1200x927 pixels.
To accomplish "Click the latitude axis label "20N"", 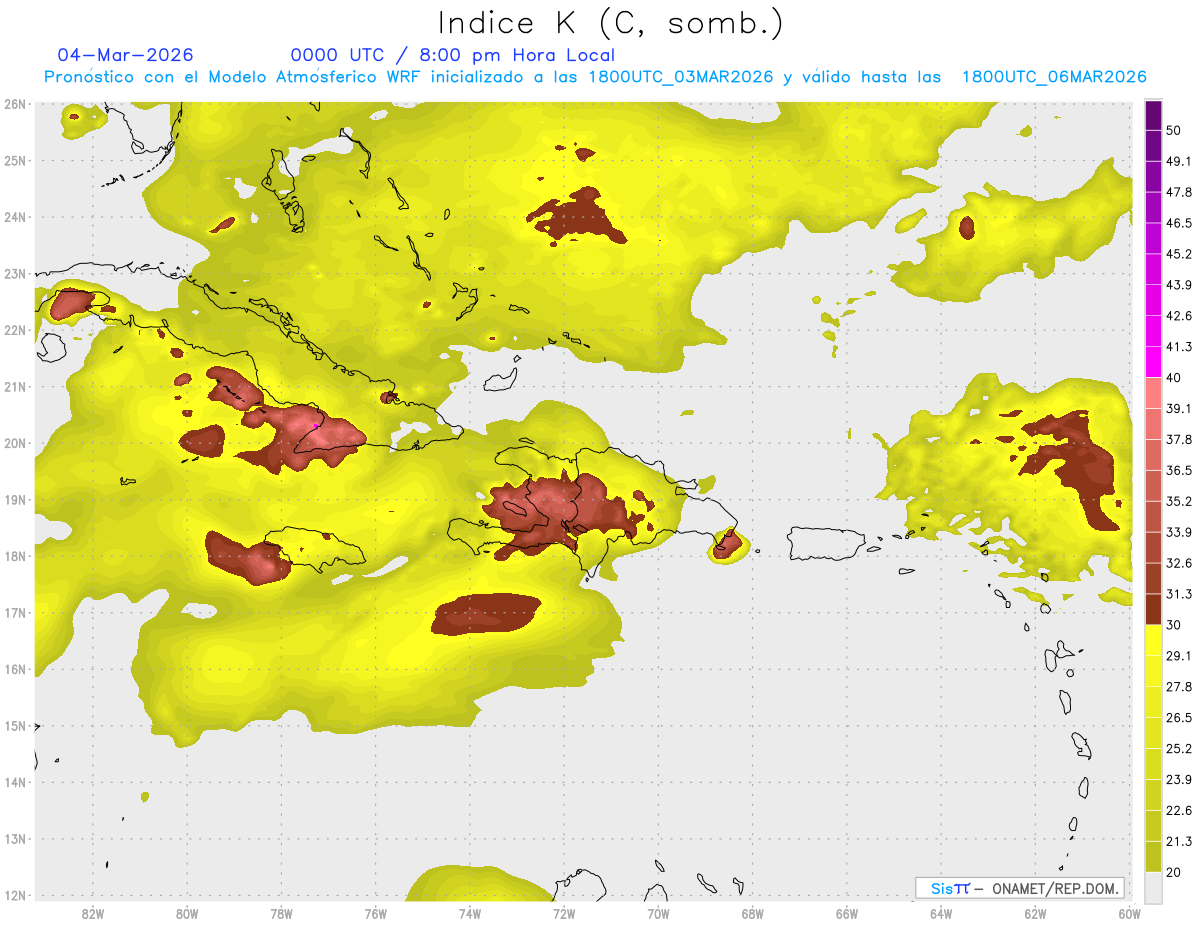I will pyautogui.click(x=14, y=443).
